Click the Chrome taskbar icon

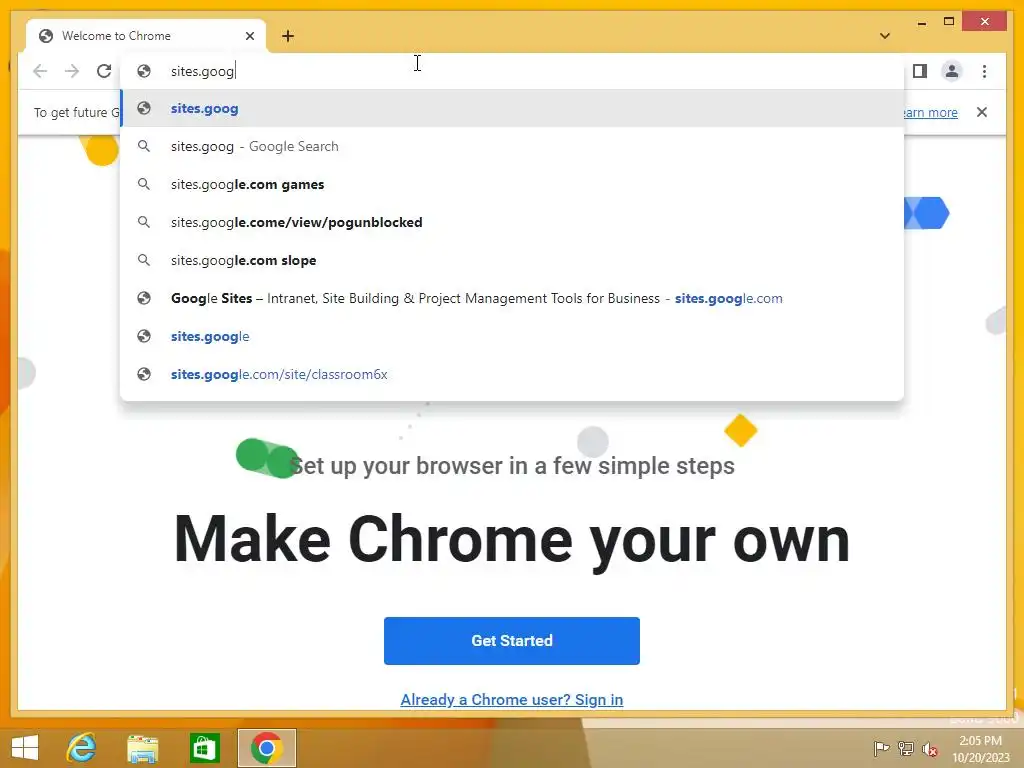pyautogui.click(x=266, y=748)
